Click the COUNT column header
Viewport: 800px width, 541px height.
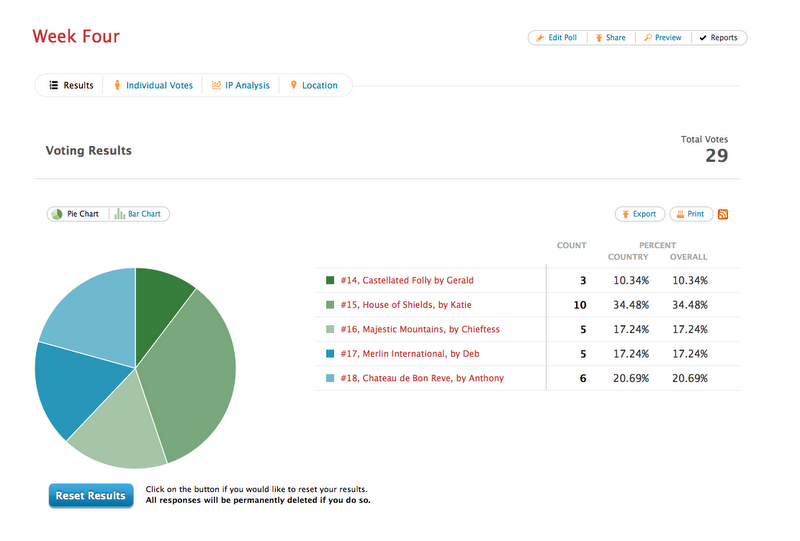point(571,245)
